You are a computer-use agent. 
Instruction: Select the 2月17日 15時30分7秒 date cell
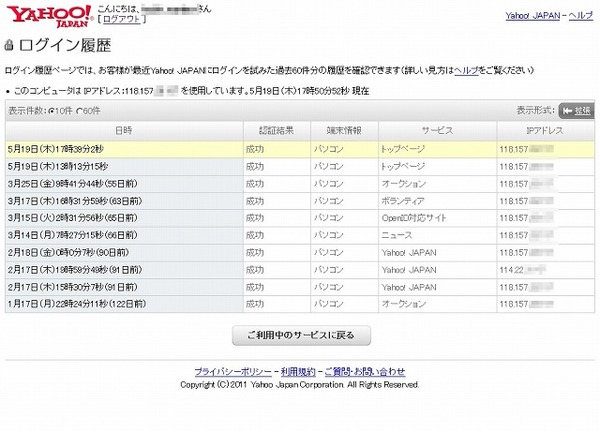click(124, 287)
